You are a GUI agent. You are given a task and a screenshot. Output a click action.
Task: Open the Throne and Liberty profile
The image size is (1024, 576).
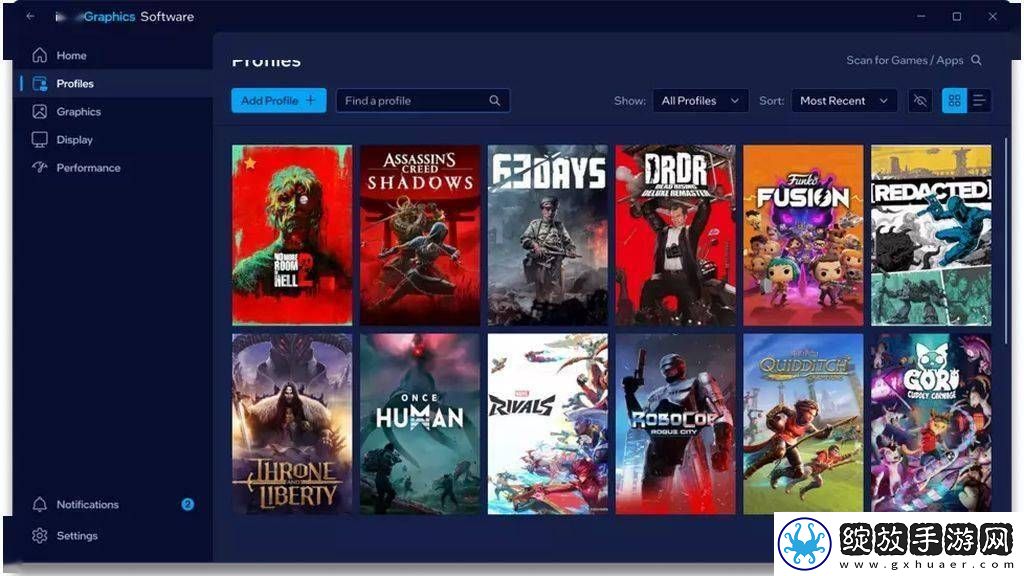(x=292, y=424)
